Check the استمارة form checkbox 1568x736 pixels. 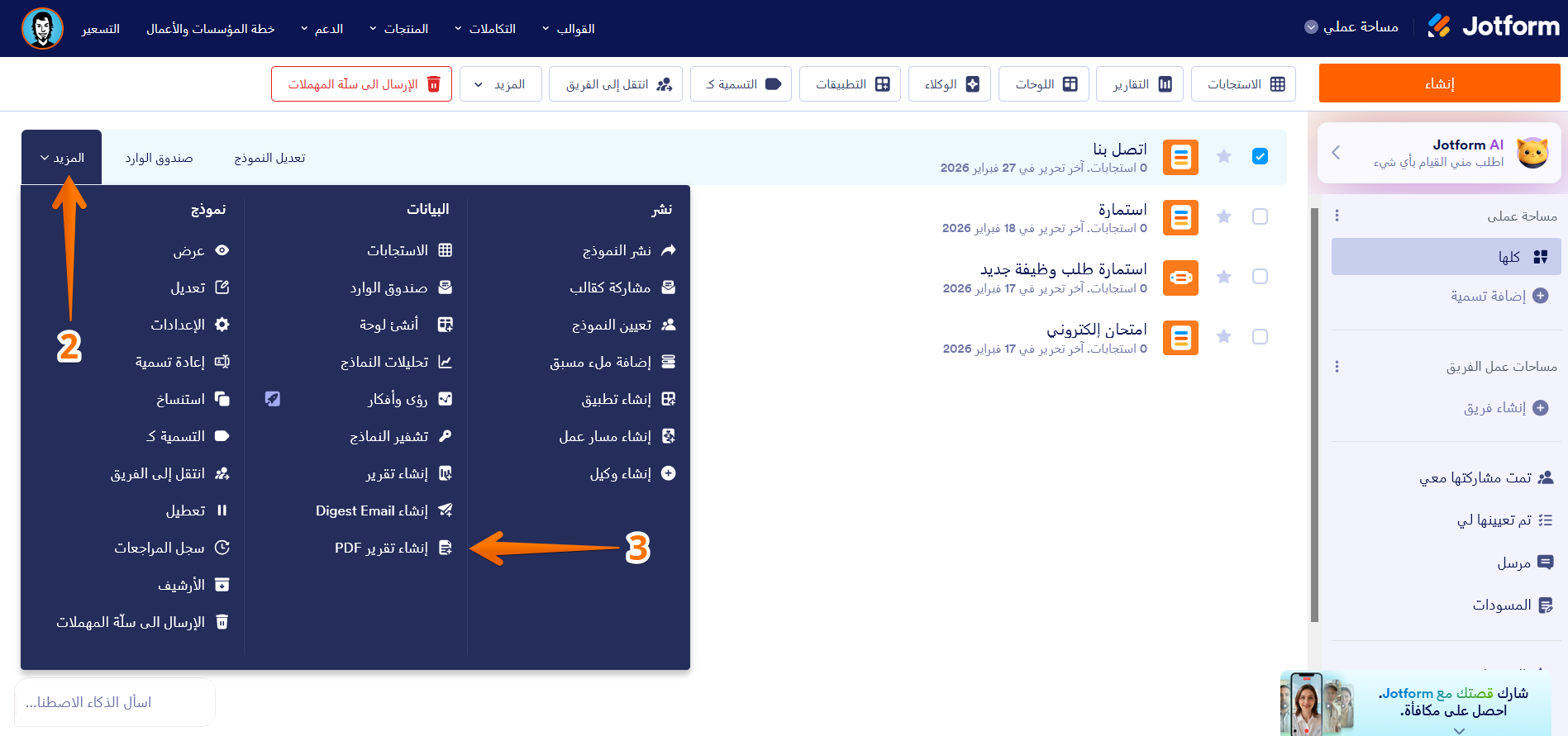(x=1260, y=216)
